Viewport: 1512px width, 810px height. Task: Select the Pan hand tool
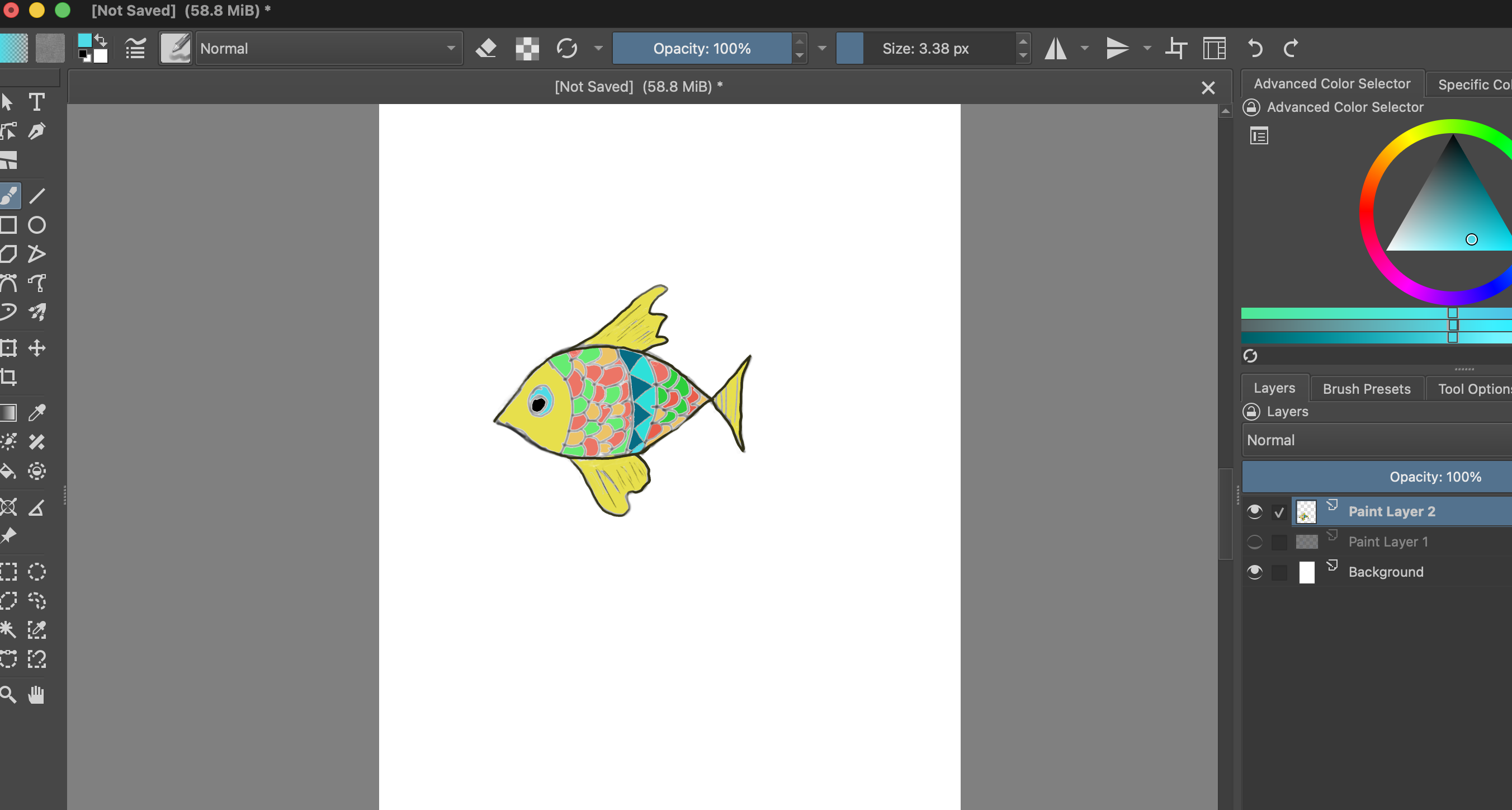[x=36, y=694]
